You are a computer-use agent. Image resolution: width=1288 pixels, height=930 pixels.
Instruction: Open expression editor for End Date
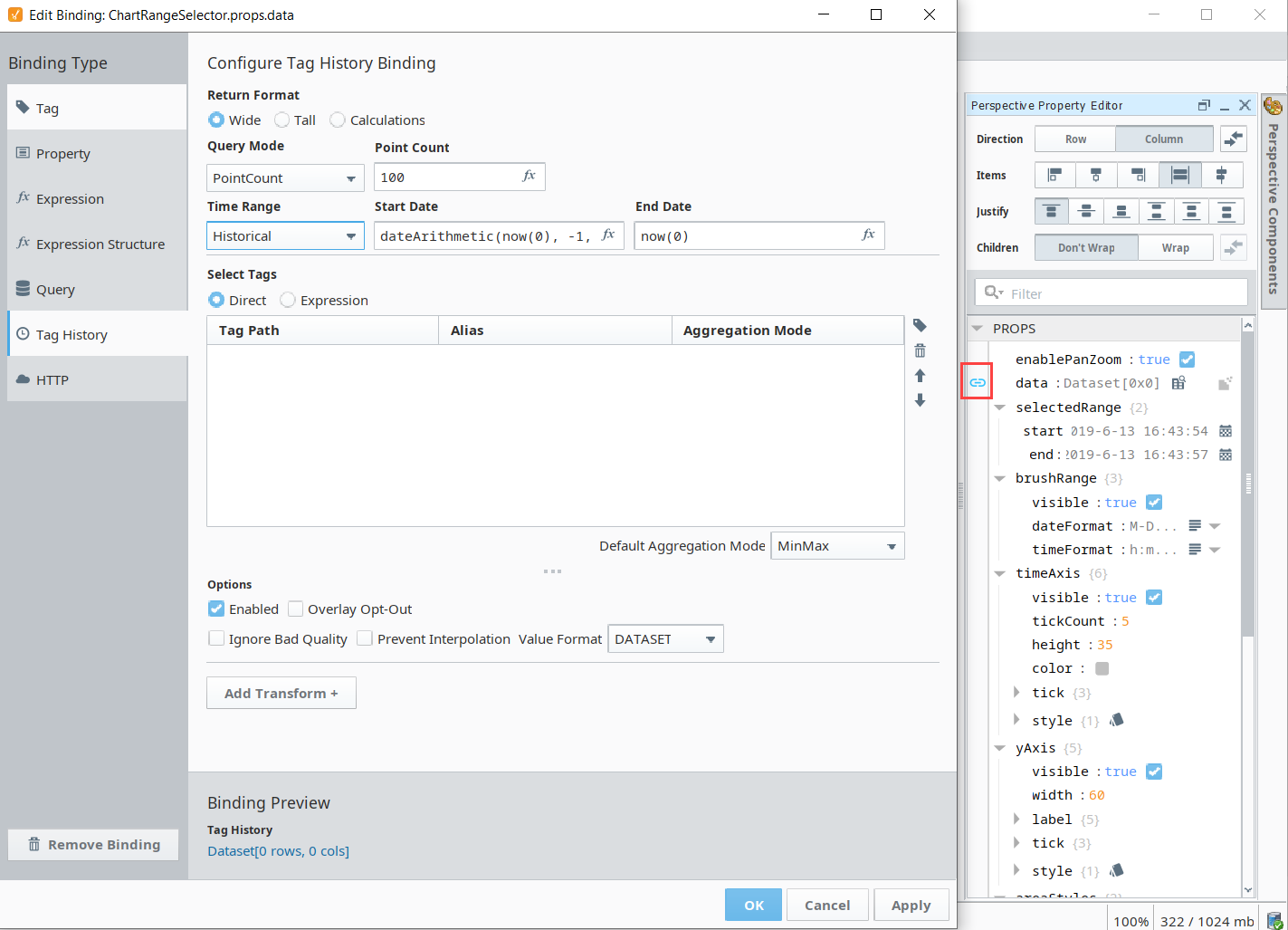click(869, 235)
